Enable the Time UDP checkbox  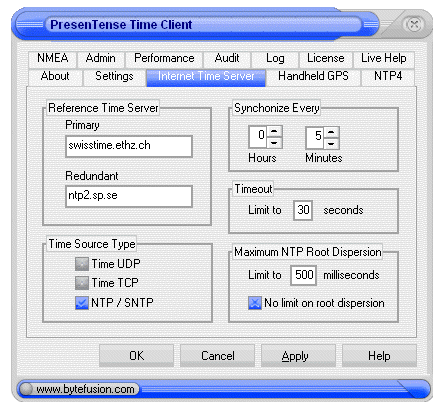pos(82,264)
